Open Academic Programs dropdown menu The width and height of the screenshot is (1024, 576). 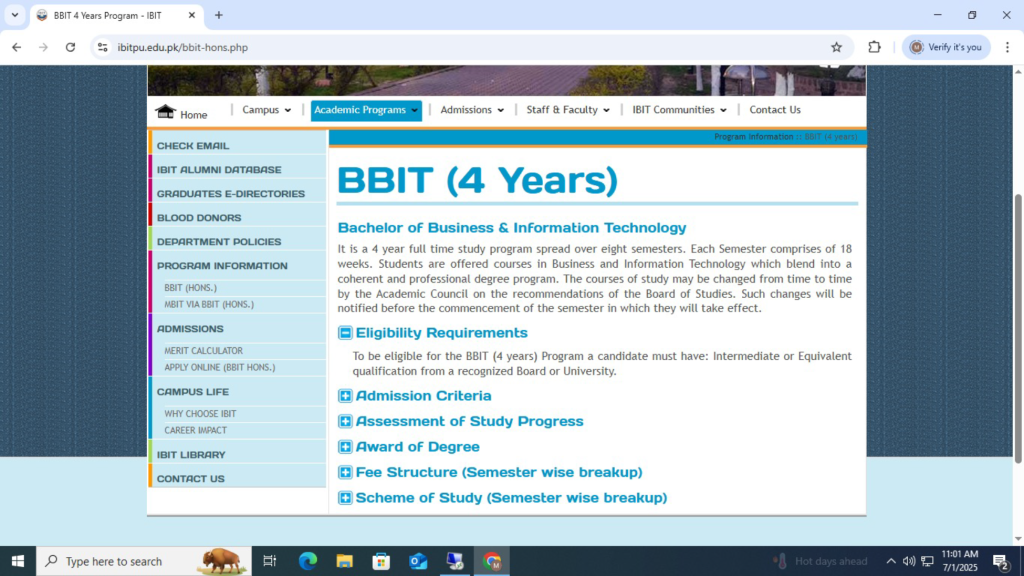click(366, 110)
